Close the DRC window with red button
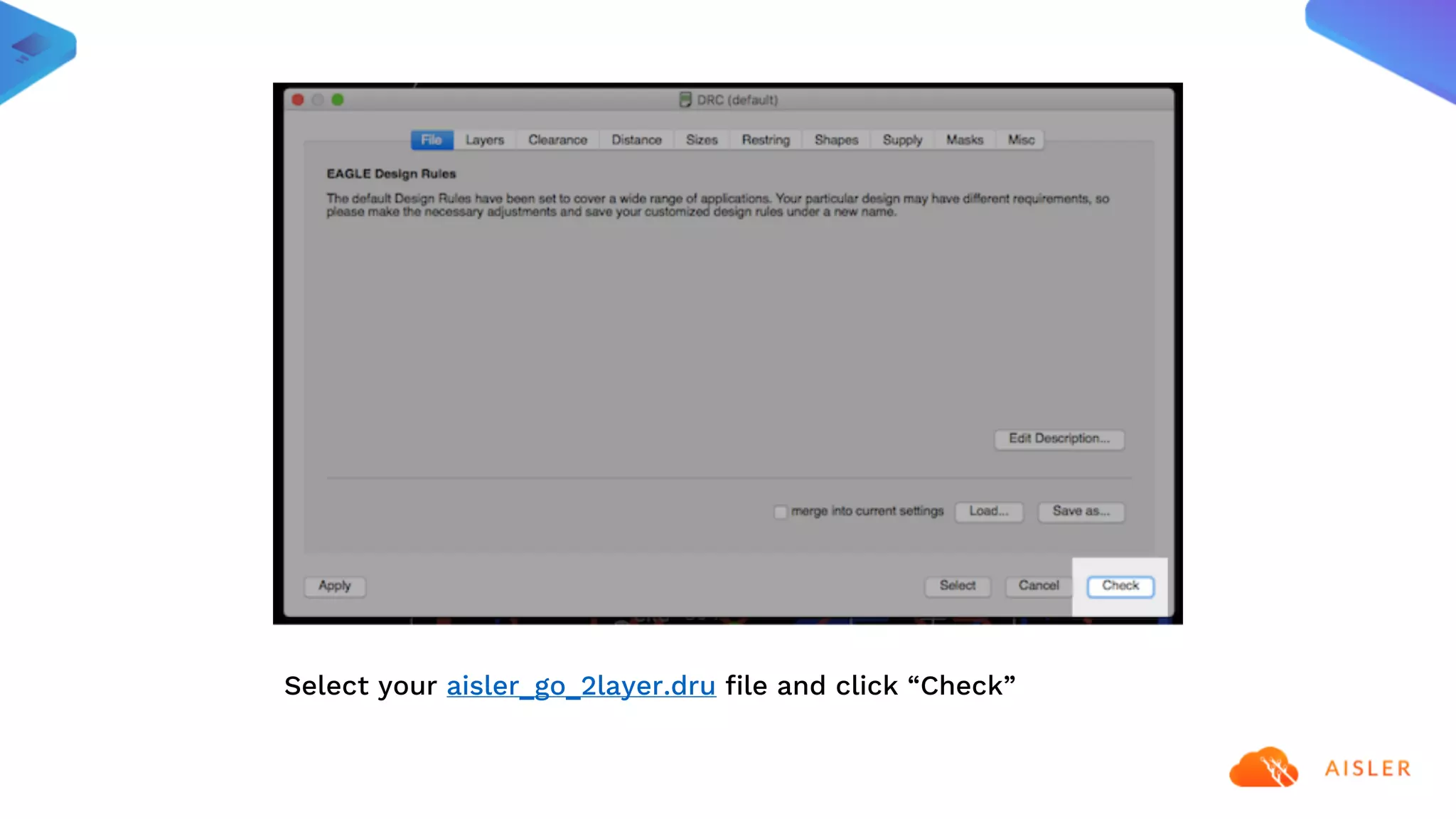The width and height of the screenshot is (1456, 819). pyautogui.click(x=298, y=100)
